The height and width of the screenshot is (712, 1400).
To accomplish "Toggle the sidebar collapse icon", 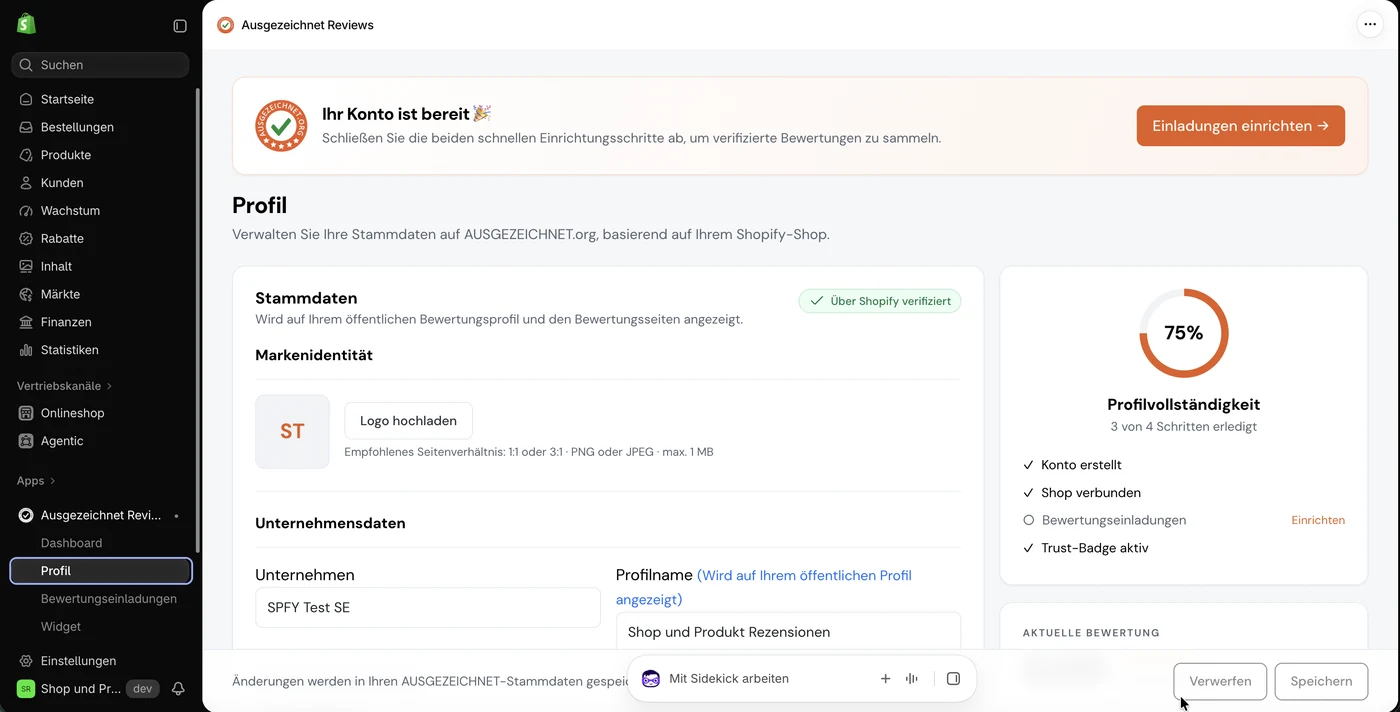I will 180,26.
